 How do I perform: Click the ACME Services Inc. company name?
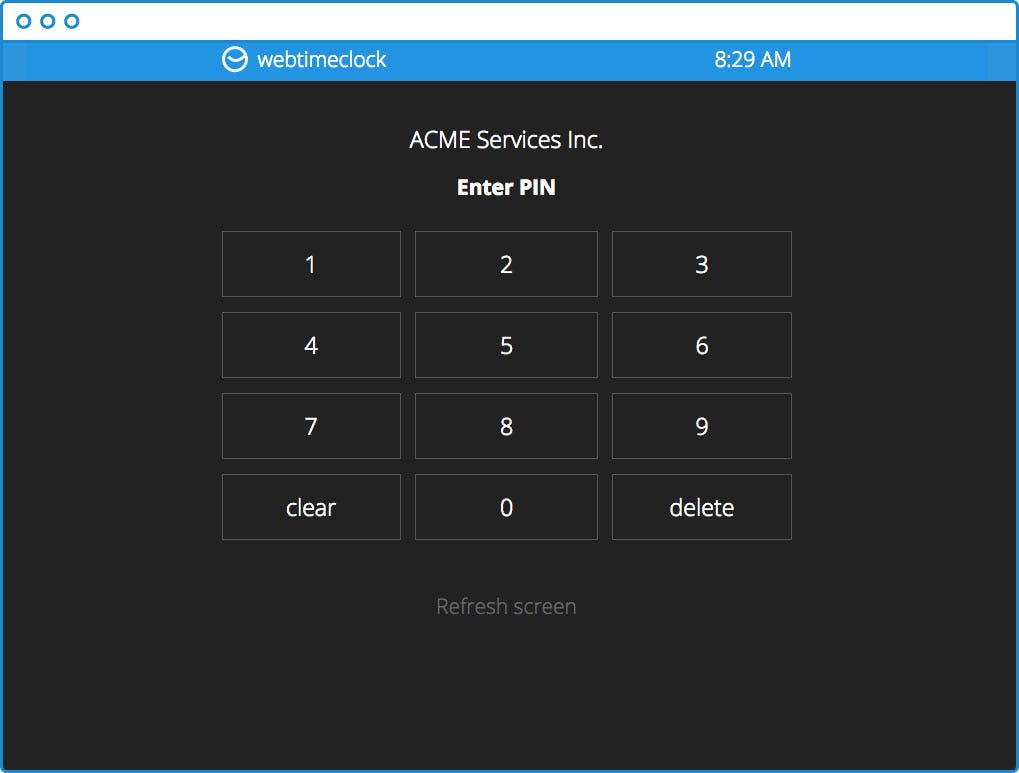[506, 139]
